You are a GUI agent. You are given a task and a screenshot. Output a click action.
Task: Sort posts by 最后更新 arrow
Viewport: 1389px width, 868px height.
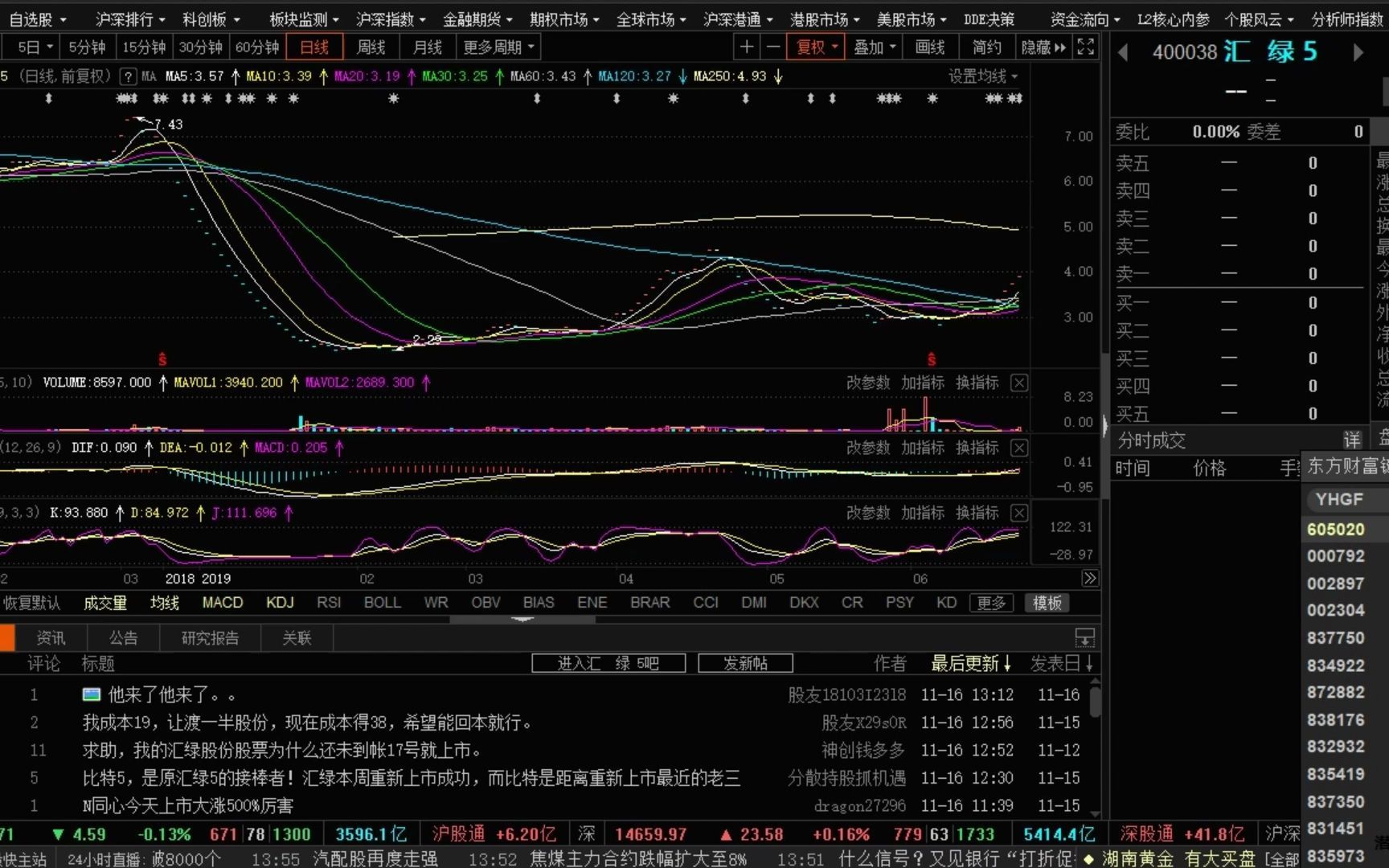(1006, 664)
